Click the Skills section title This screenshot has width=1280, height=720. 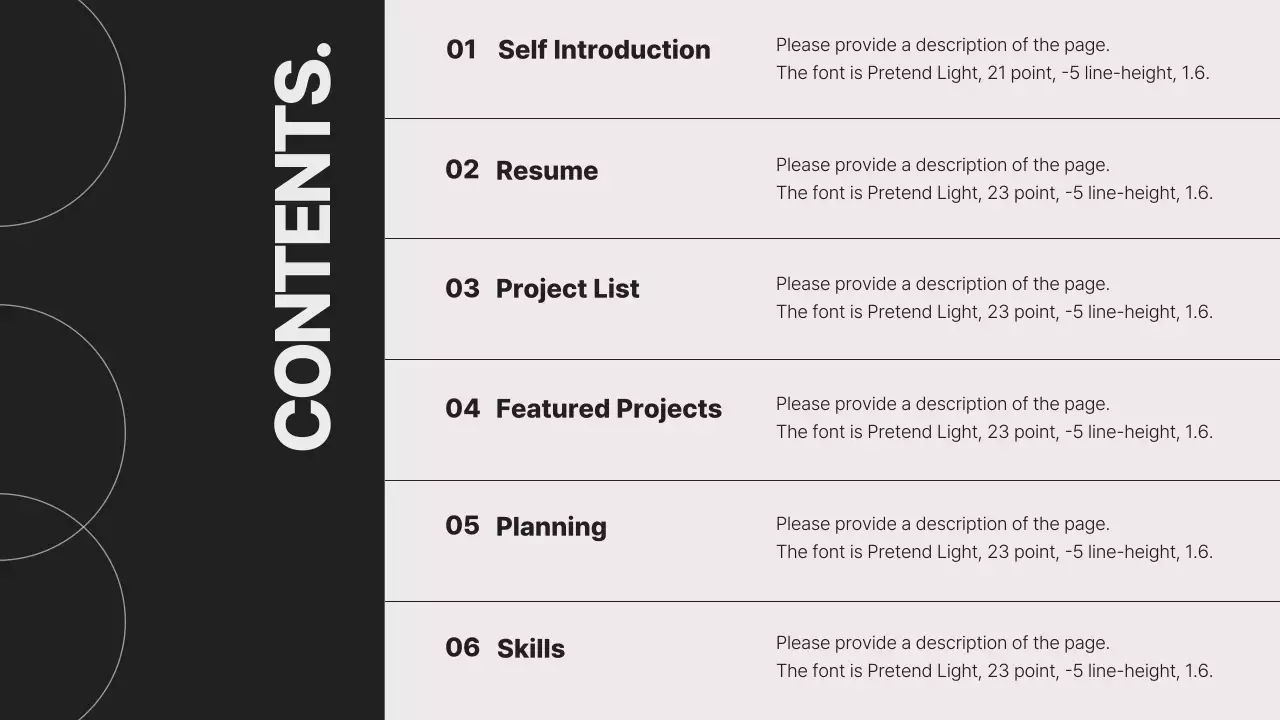531,649
